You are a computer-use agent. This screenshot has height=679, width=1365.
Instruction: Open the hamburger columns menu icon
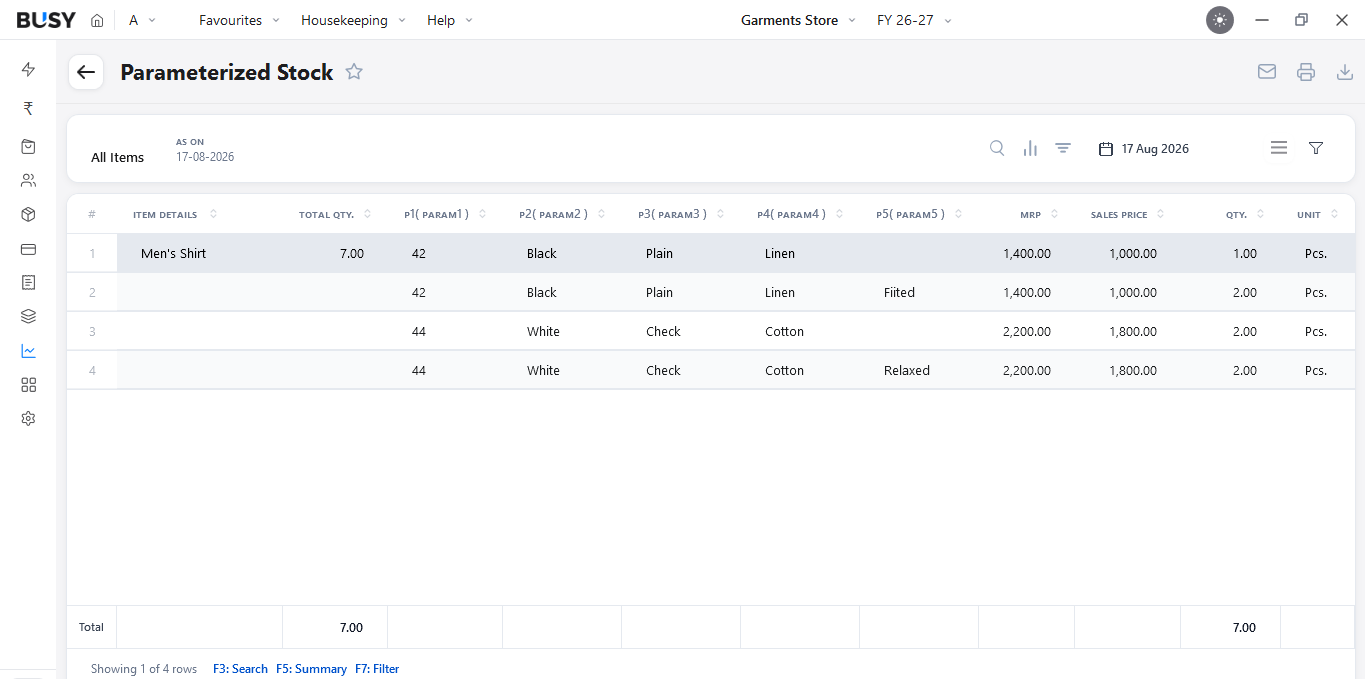tap(1279, 148)
